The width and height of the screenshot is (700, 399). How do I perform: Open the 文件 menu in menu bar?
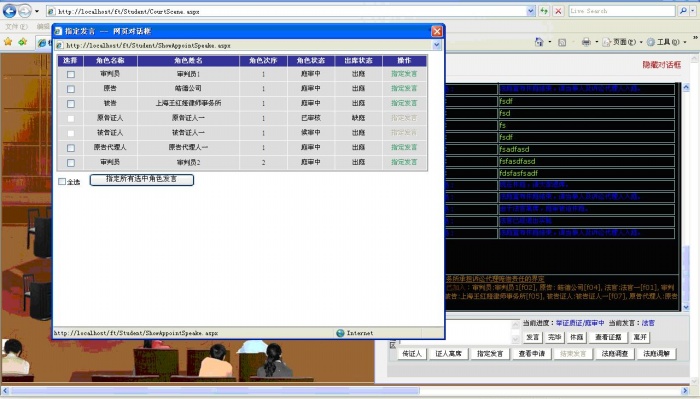tap(16, 27)
